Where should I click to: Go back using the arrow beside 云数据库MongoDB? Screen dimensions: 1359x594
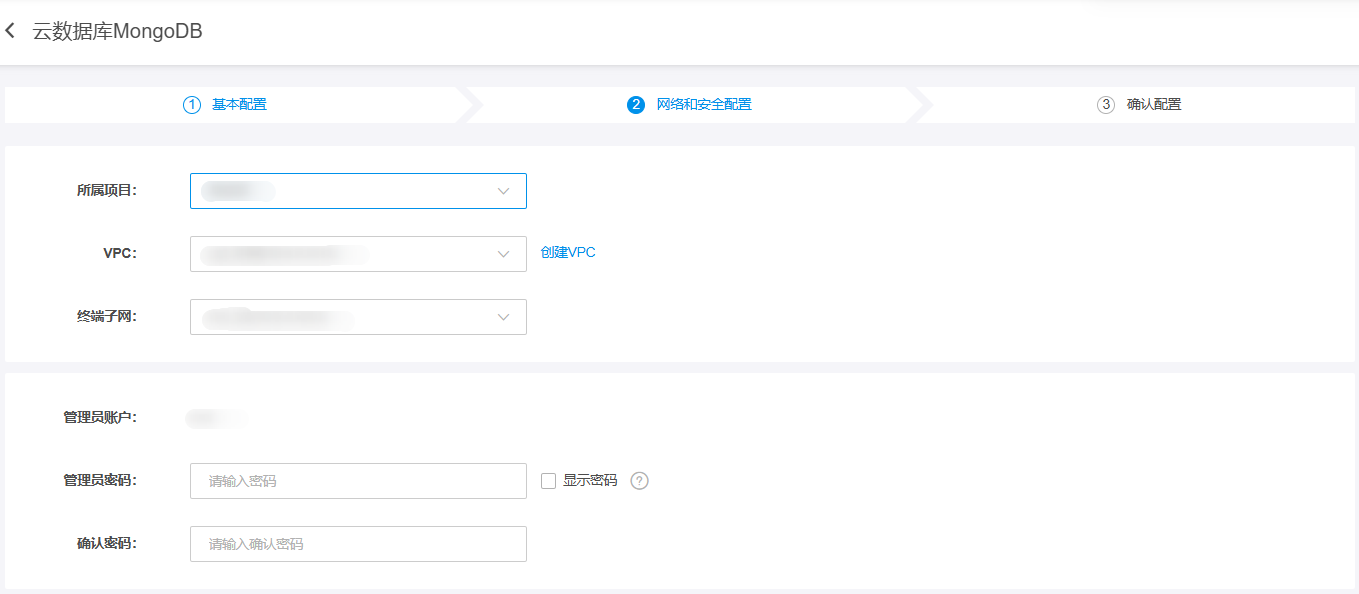[10, 31]
